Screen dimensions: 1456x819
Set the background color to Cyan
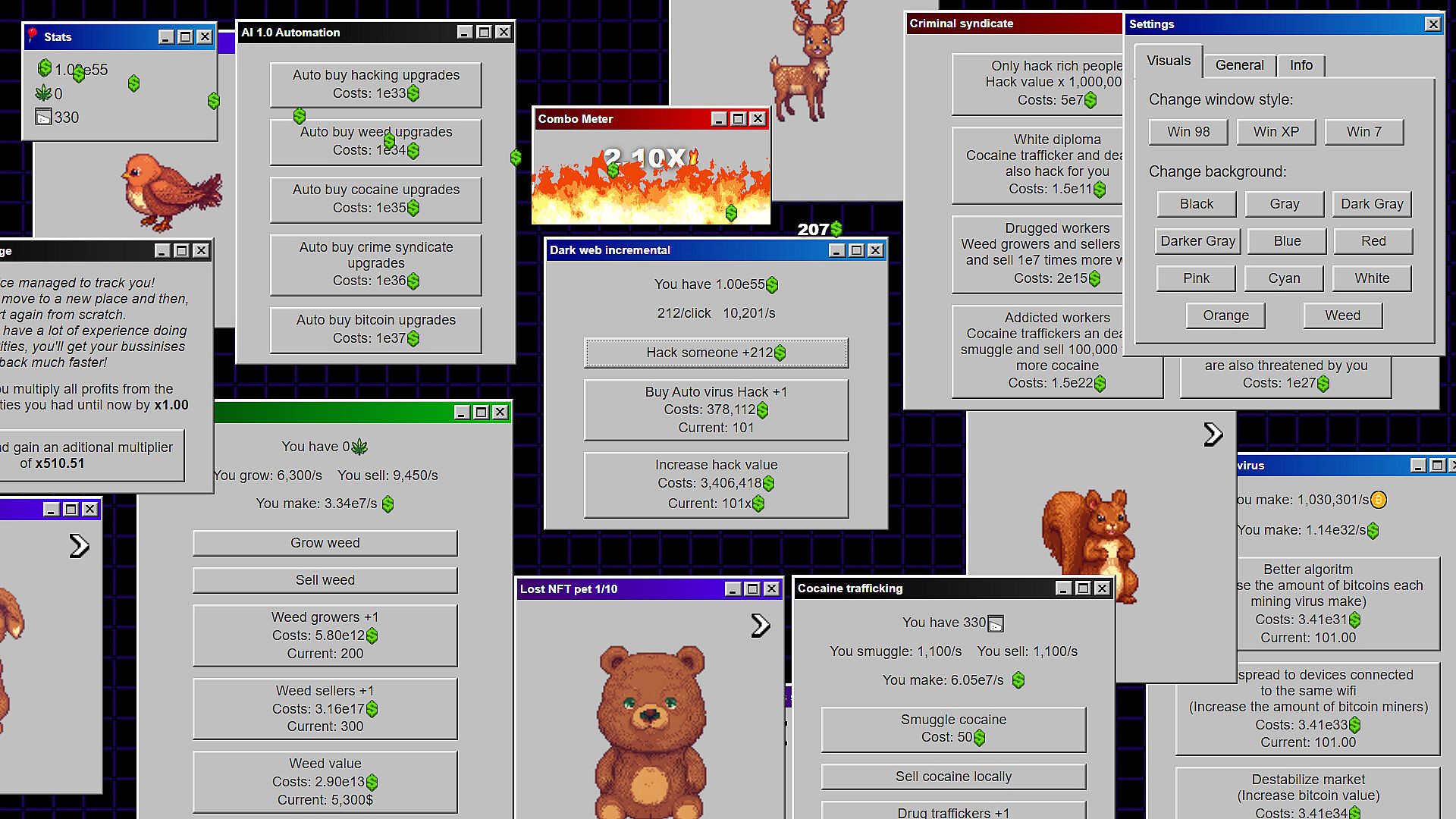[1283, 278]
